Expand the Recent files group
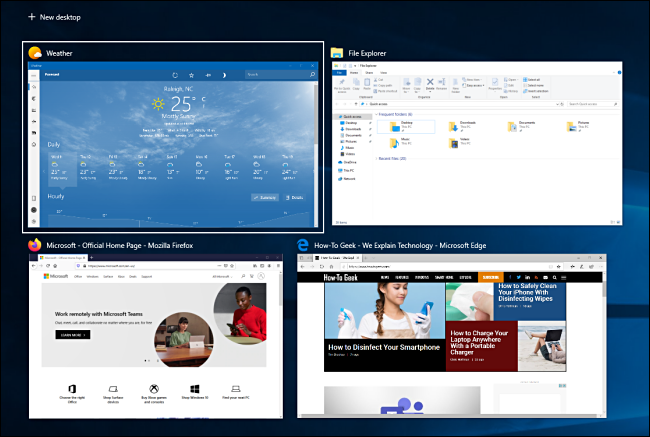 [376, 158]
